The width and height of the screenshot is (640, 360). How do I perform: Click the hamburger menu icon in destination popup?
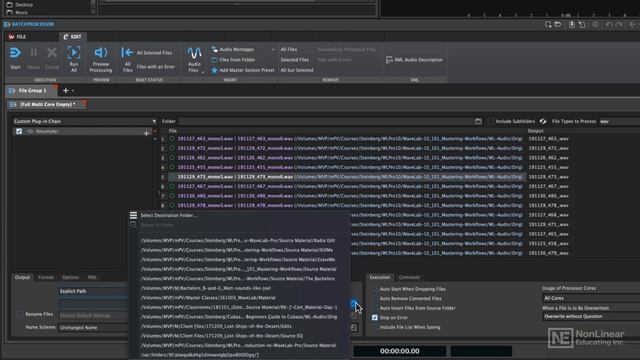click(x=133, y=215)
